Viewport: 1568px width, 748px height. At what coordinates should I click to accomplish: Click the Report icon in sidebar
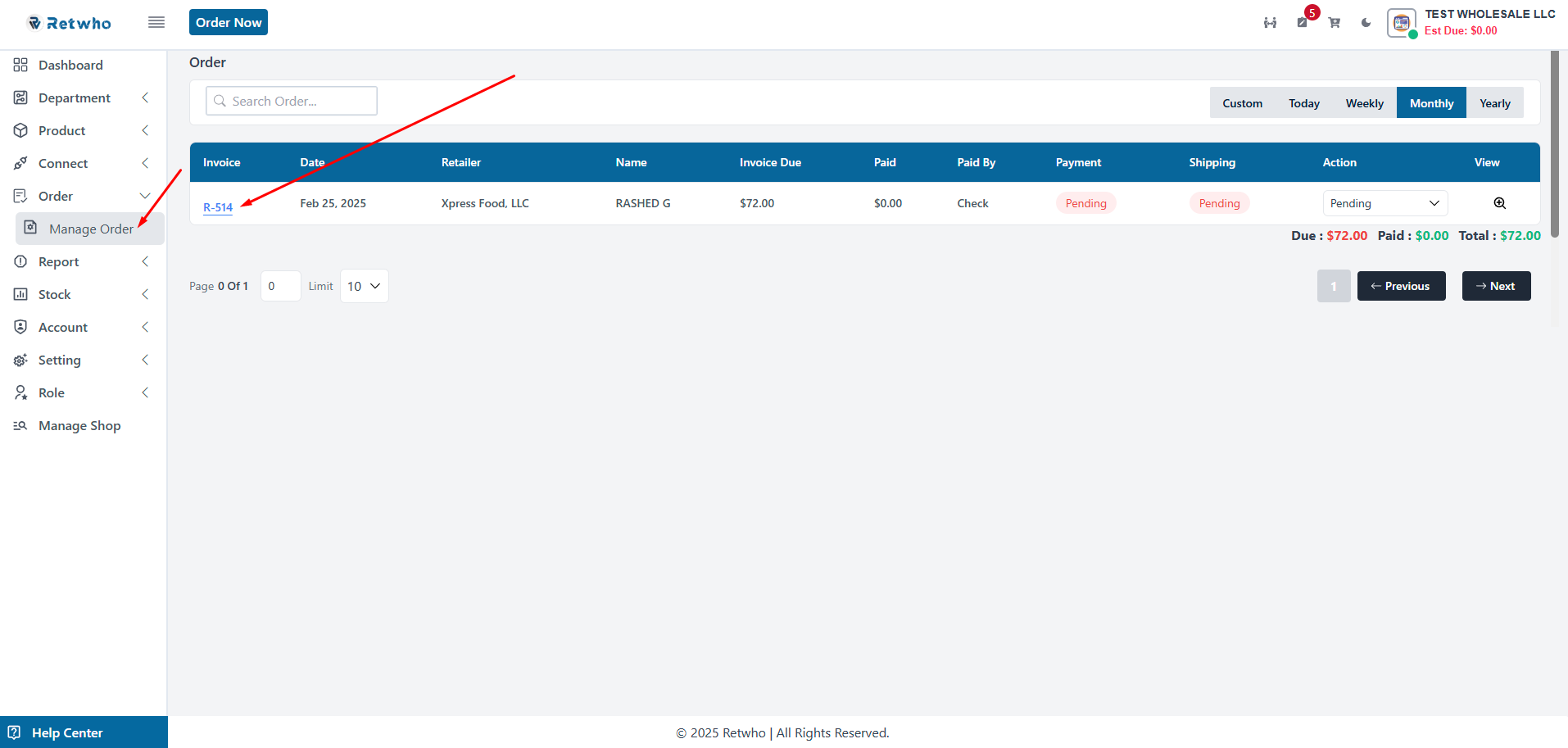coord(20,261)
